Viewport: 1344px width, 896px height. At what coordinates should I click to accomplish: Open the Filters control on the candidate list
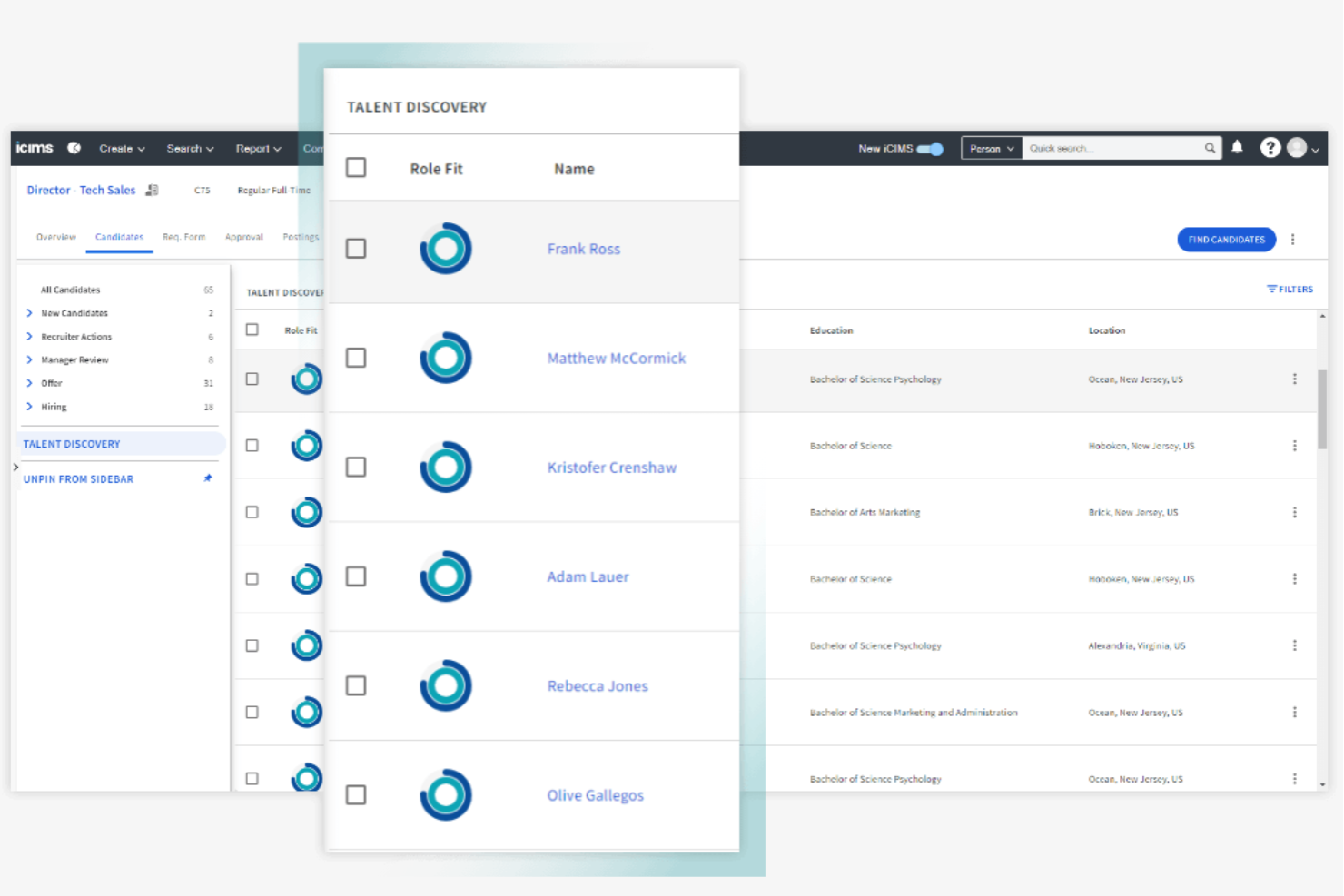(1290, 289)
